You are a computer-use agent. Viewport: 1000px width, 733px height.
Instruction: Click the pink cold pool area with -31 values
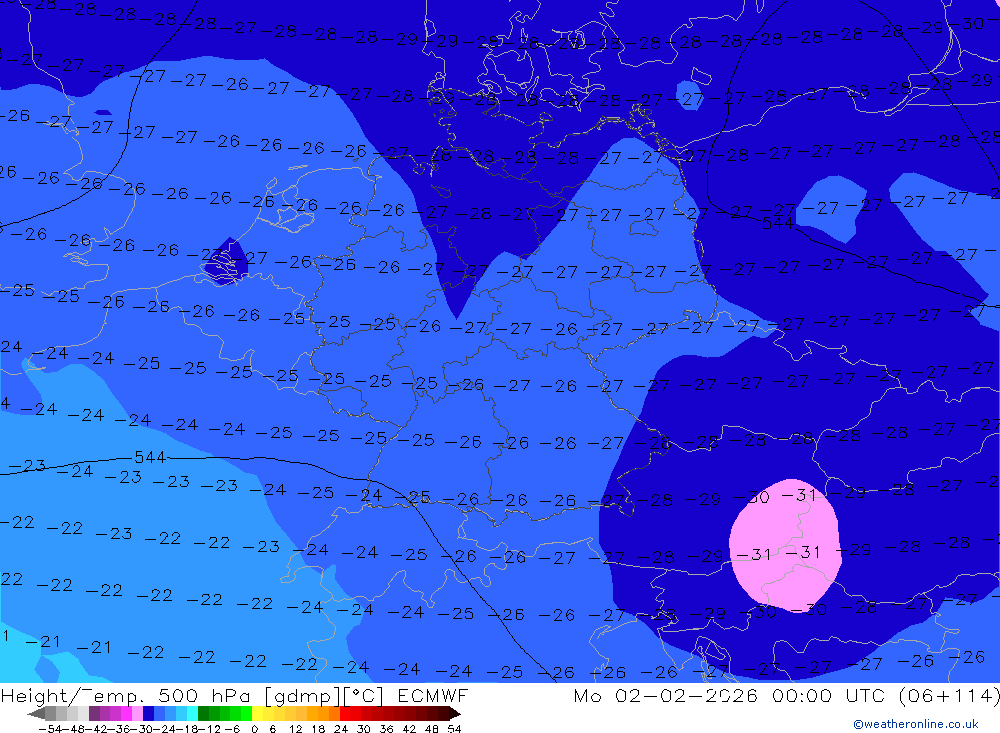point(786,545)
